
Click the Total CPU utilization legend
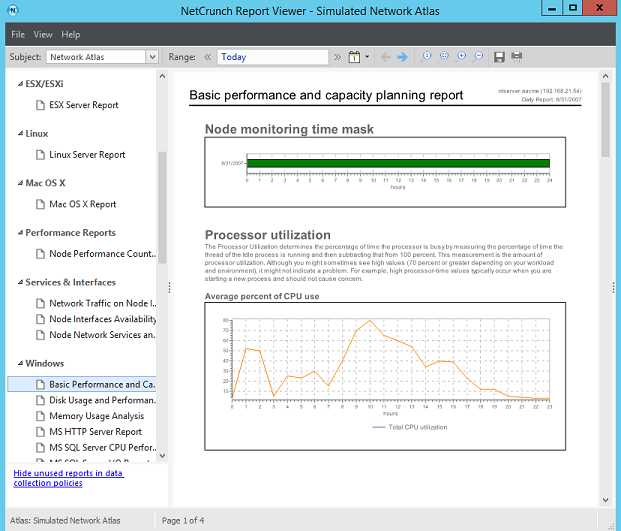410,427
